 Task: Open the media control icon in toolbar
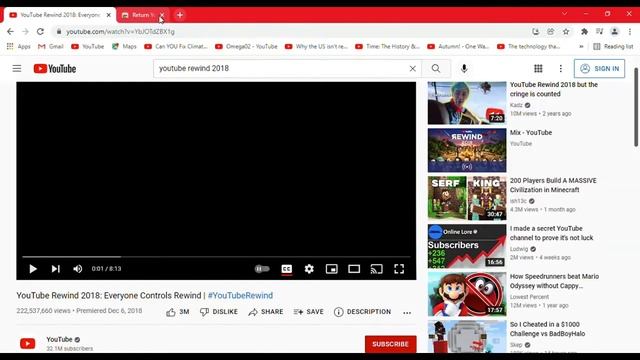coord(599,31)
